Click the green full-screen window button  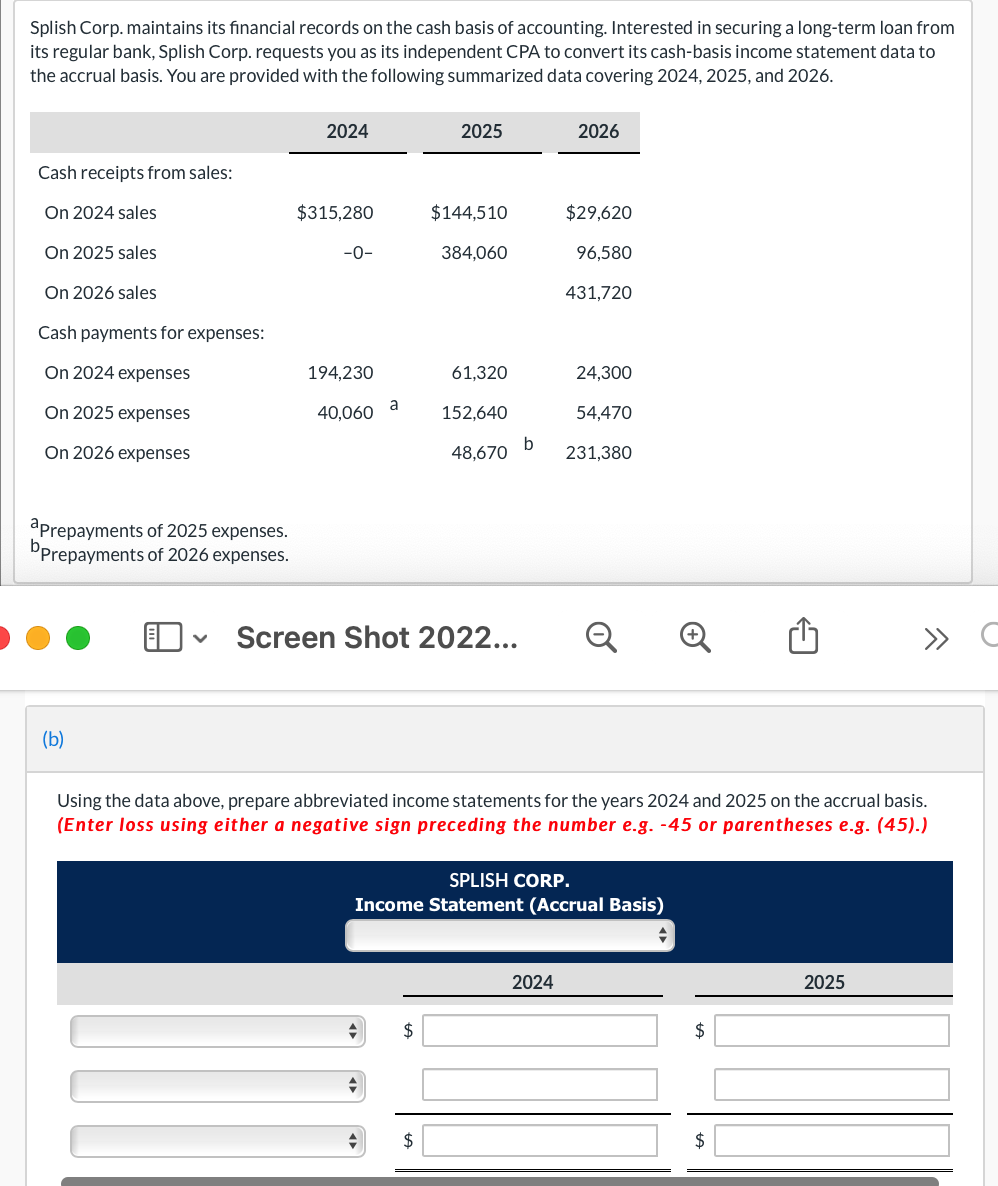(x=78, y=638)
